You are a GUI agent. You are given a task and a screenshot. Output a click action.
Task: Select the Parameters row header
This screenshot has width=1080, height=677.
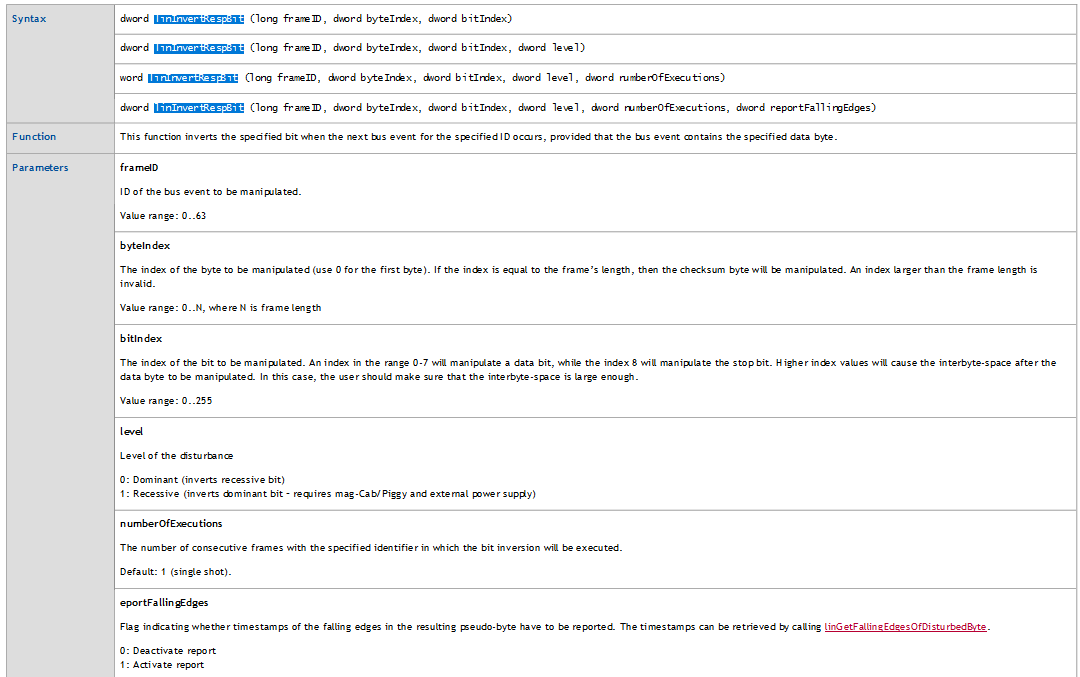click(x=40, y=167)
